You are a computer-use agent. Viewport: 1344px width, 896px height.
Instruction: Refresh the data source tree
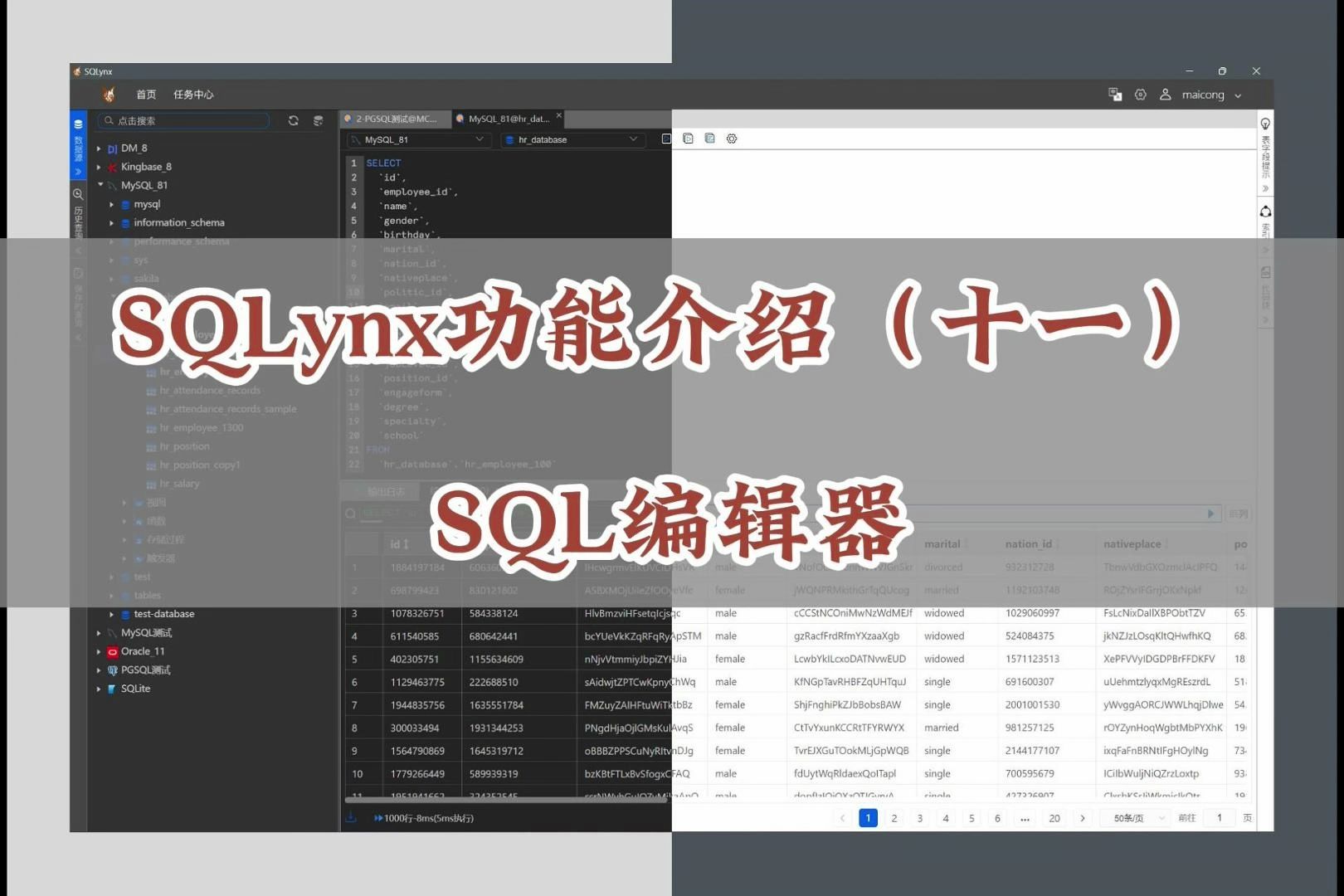pos(294,120)
